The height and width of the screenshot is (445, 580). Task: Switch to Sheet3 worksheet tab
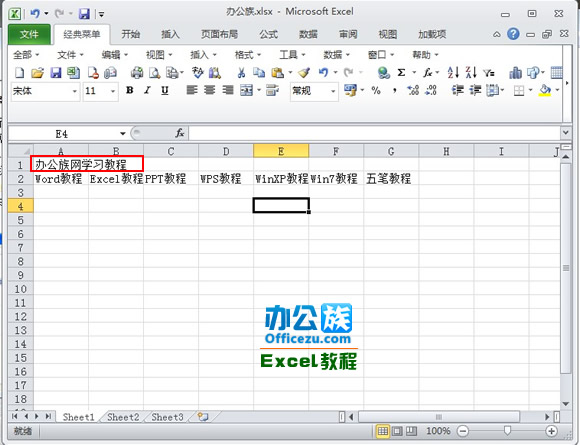[167, 417]
